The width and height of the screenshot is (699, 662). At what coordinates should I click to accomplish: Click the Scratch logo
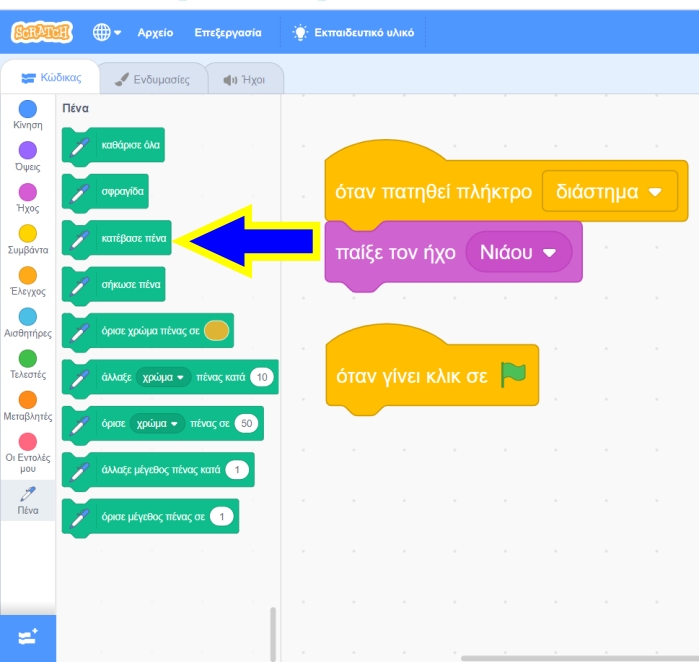point(42,33)
